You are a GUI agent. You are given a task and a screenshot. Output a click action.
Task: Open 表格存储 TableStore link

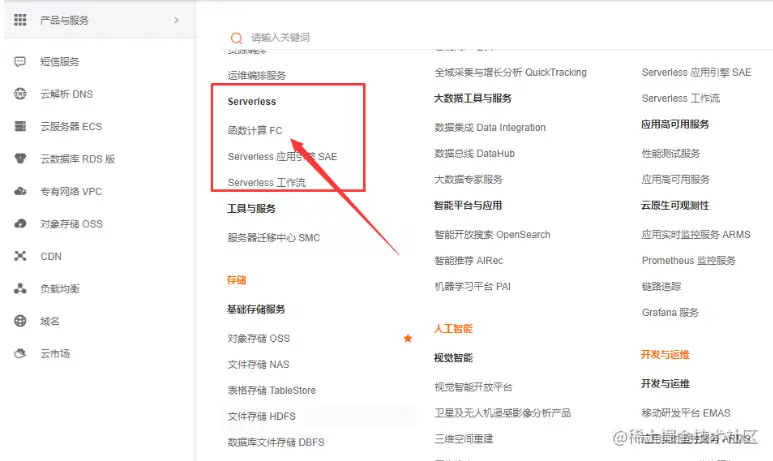click(x=272, y=390)
